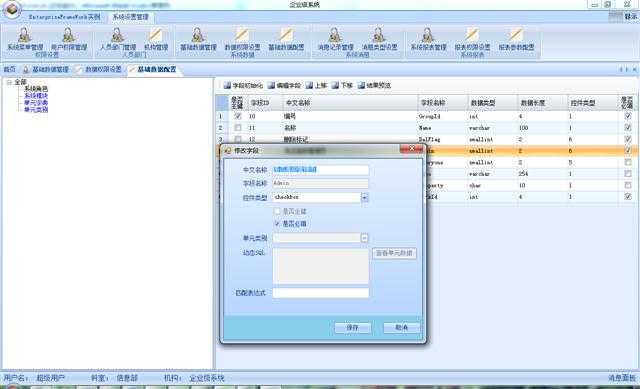This screenshot has width=640, height=389.
Task: Toggle required checkbox in DelFlag row
Action: (628, 139)
